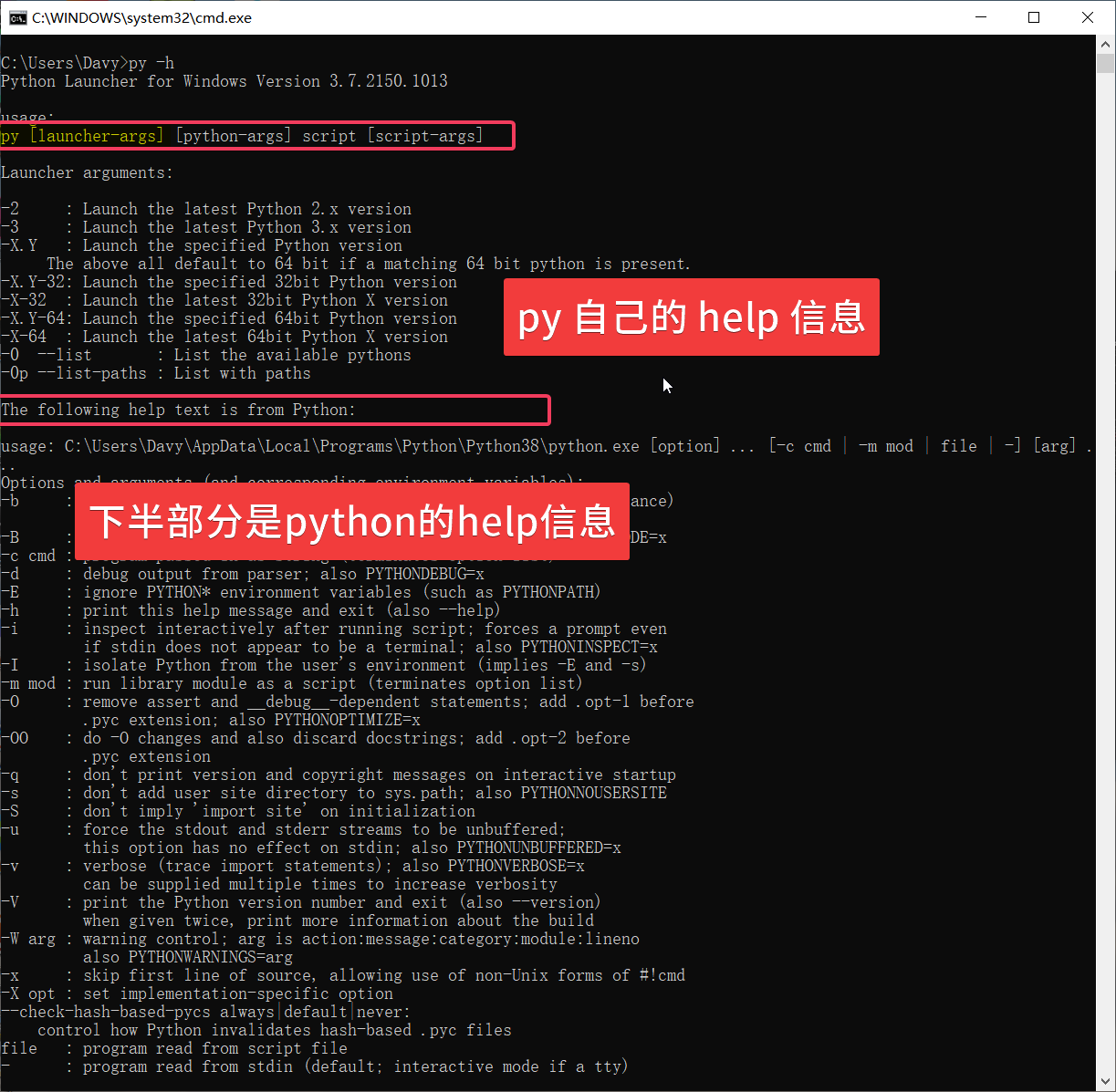Click the 'if stdin does not appear to be a terminal' line
1116x1092 pixels.
click(x=370, y=647)
